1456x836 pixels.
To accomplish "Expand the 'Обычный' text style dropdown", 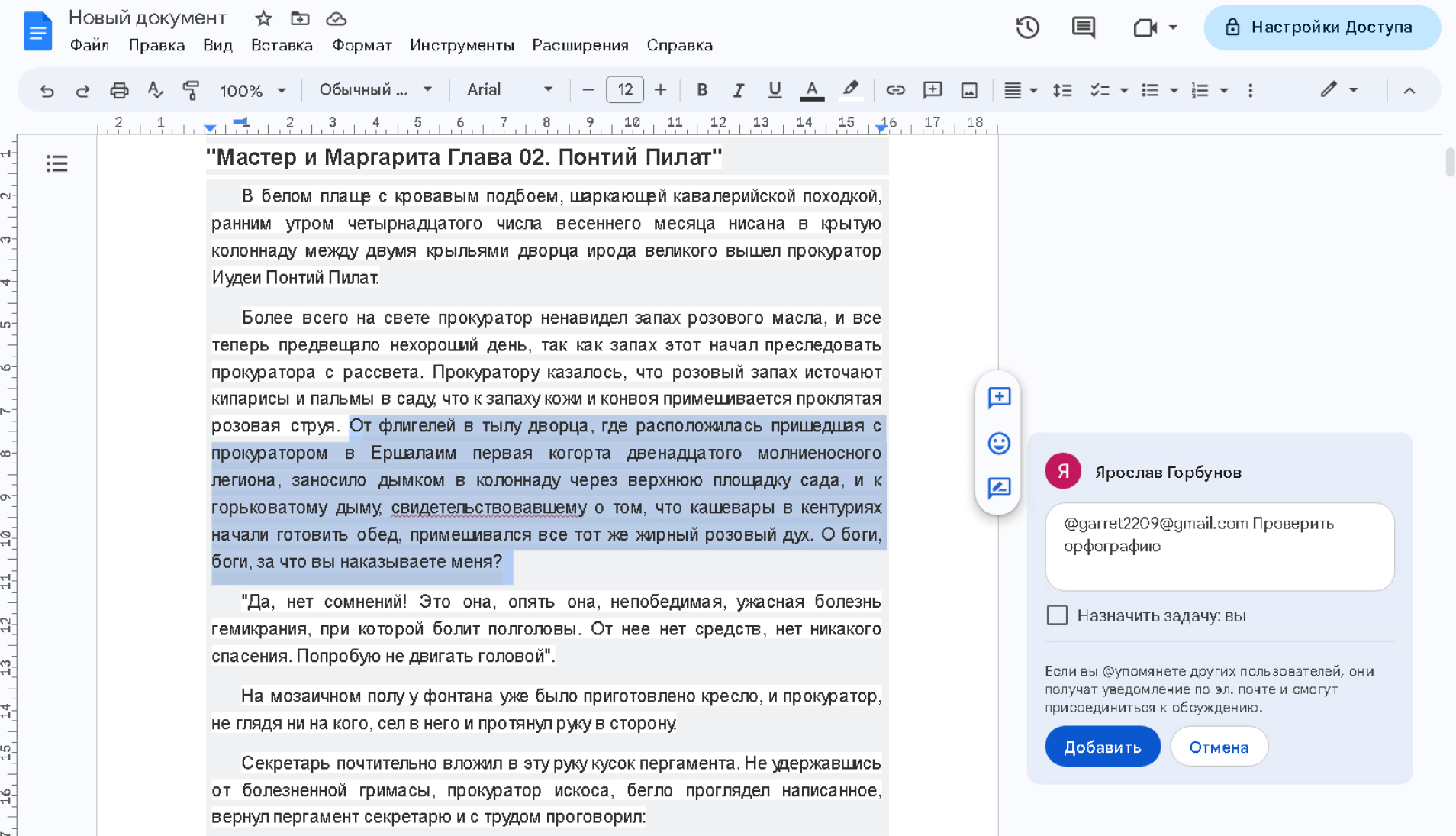I will point(375,90).
